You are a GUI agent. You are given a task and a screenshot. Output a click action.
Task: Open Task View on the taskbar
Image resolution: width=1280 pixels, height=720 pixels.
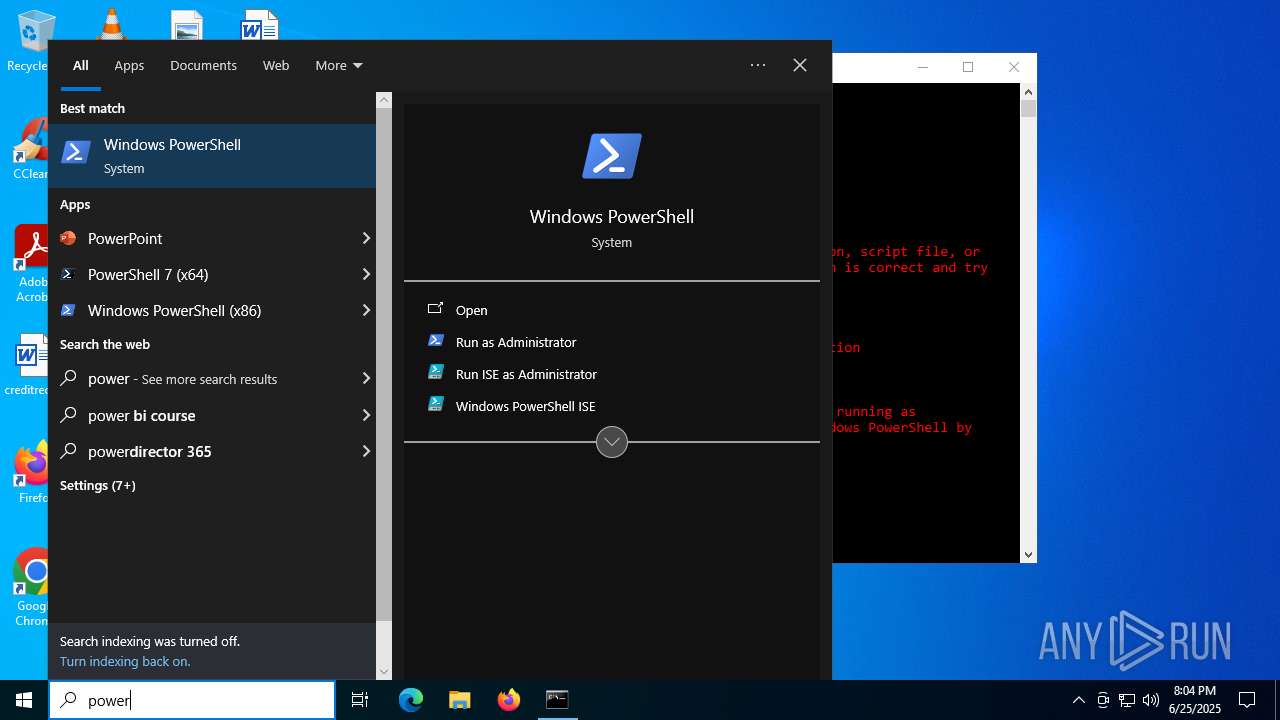360,700
